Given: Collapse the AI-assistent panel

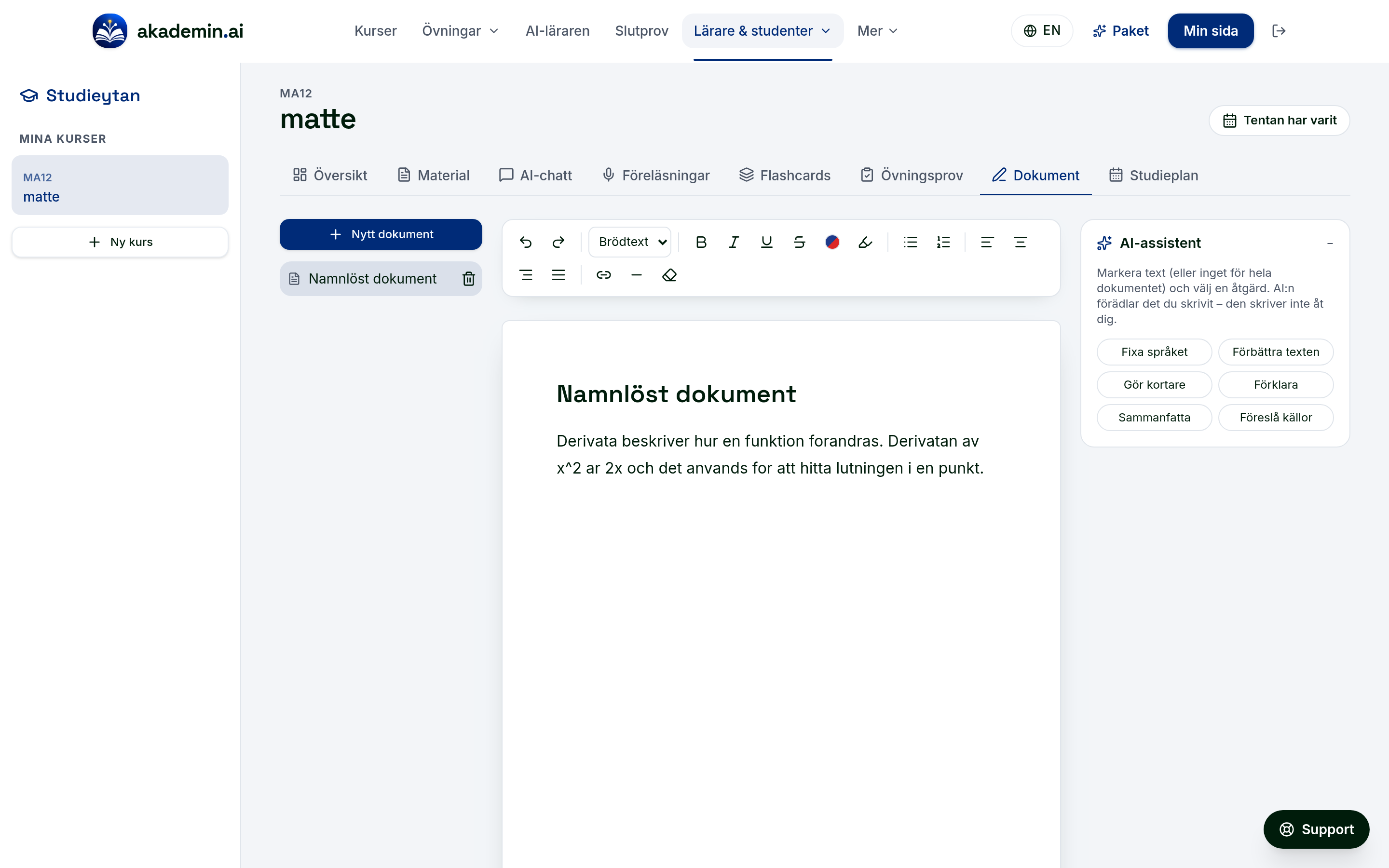Looking at the screenshot, I should pyautogui.click(x=1329, y=244).
